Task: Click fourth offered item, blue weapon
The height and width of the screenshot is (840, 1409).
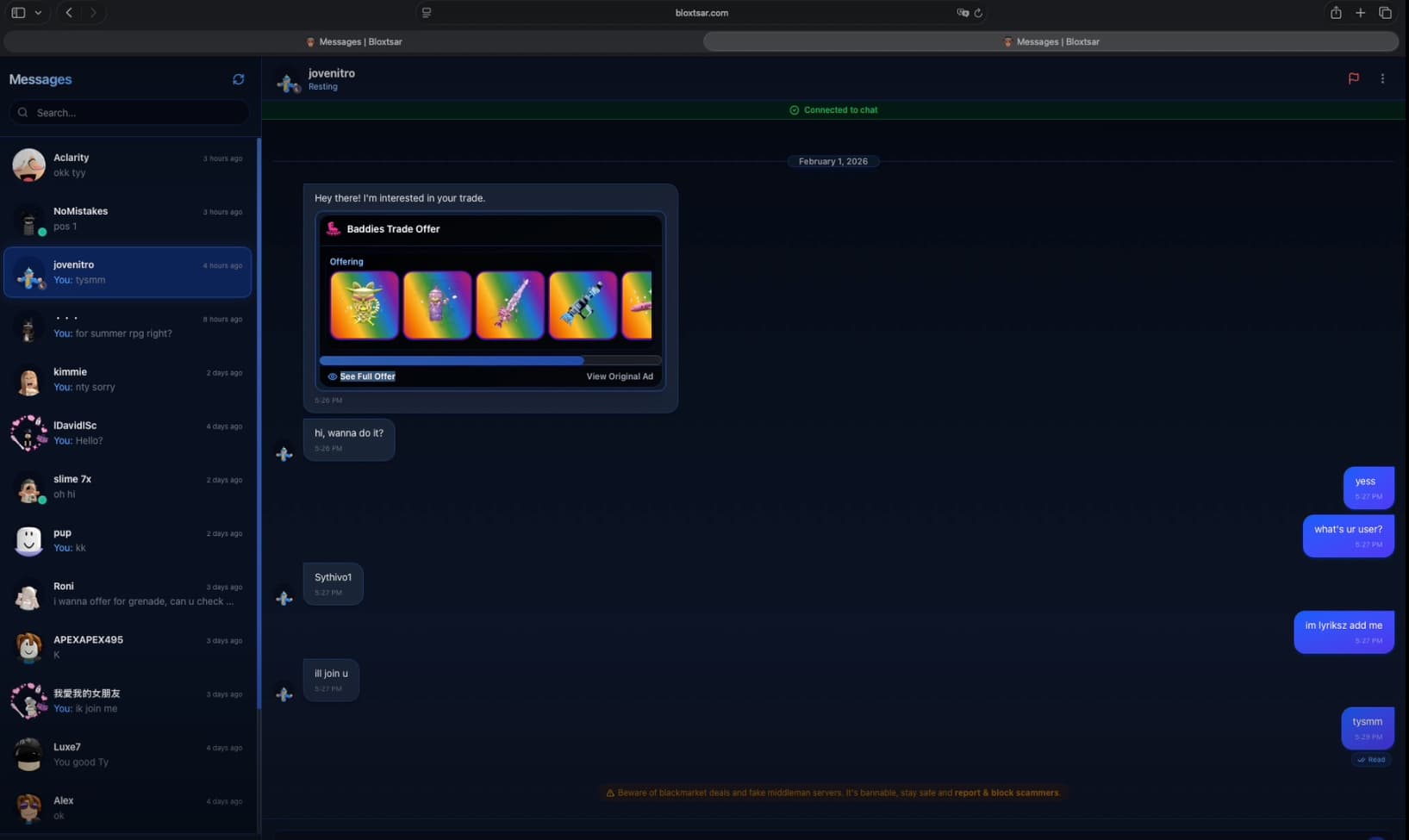Action: click(x=583, y=305)
